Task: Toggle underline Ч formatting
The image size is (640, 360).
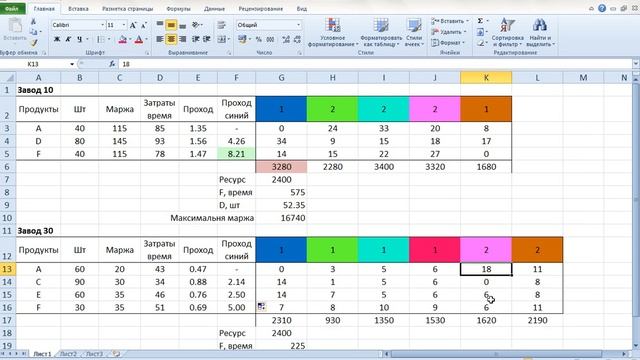Action: tap(80, 39)
